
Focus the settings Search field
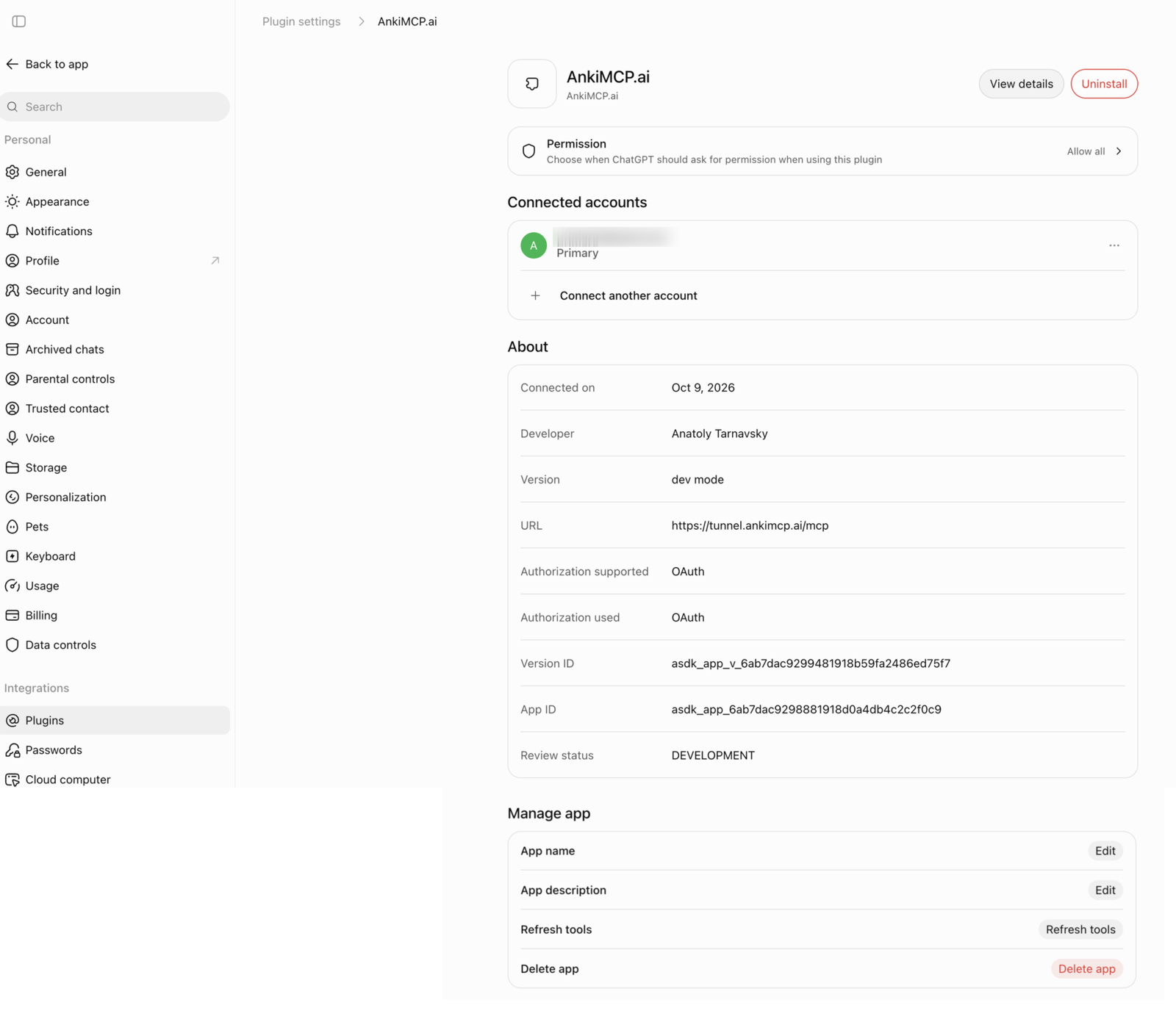coord(115,107)
